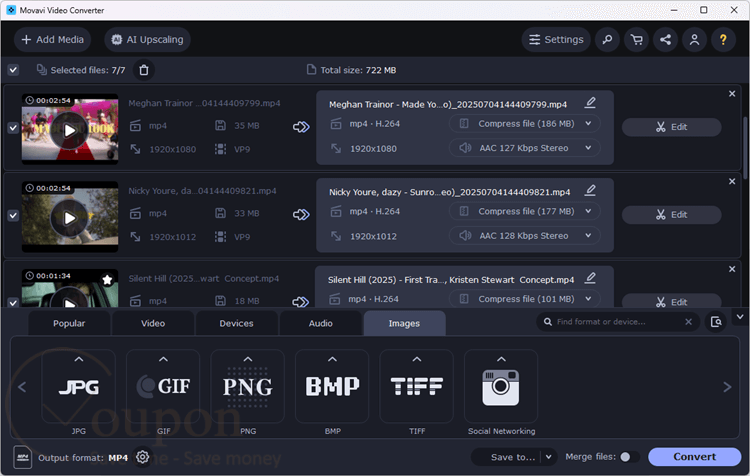Expand Compress file (177 MB) dropdown
The width and height of the screenshot is (750, 476).
(x=525, y=211)
